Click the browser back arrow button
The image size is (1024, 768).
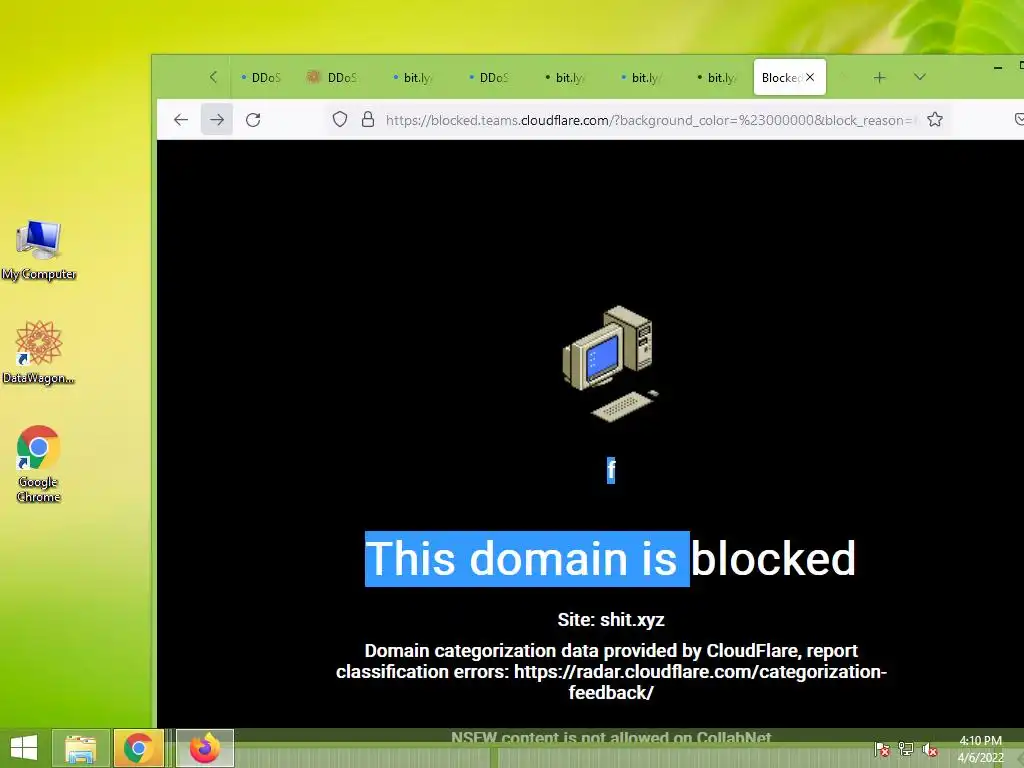point(181,120)
